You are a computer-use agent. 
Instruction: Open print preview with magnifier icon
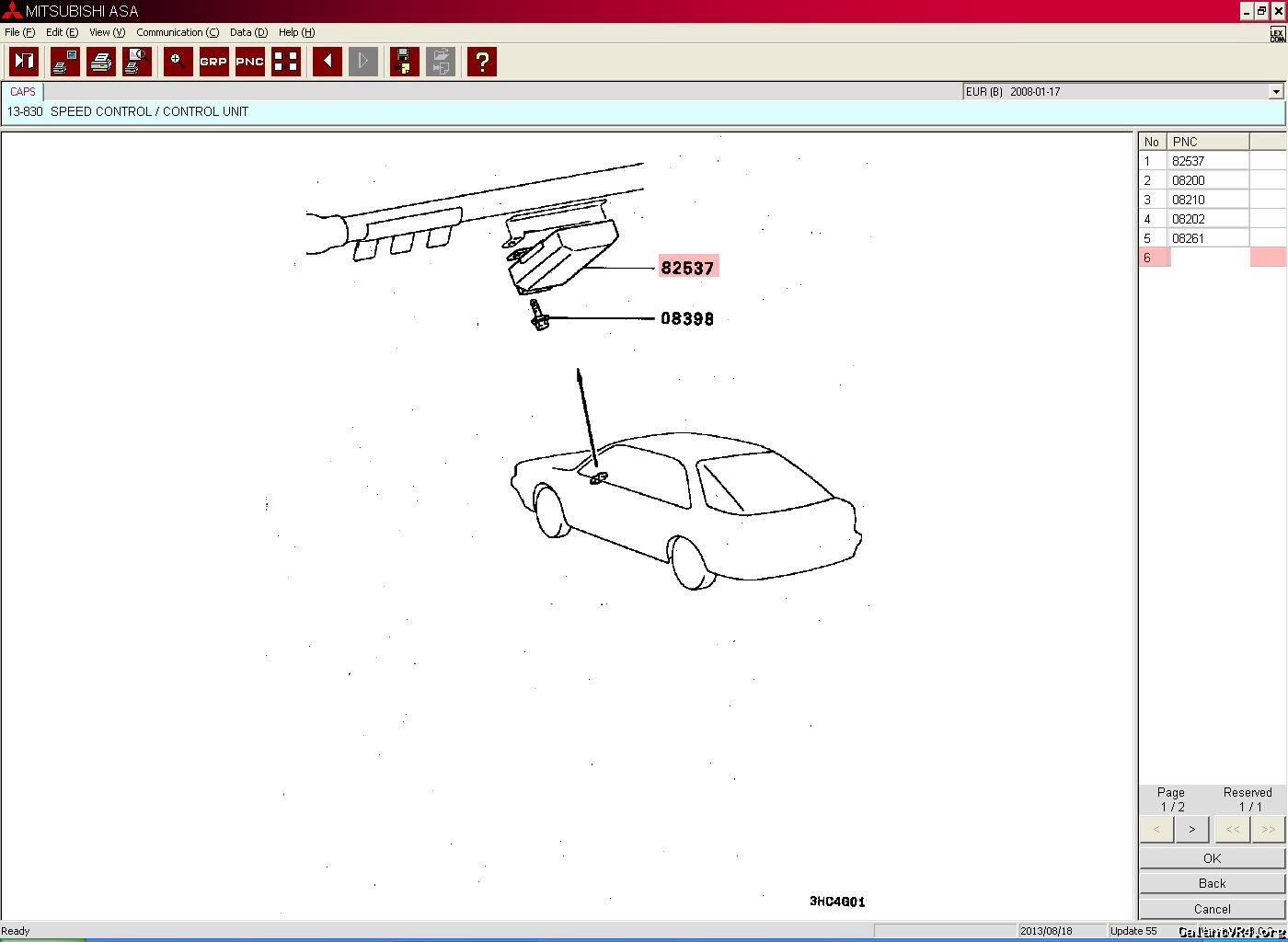tap(137, 62)
